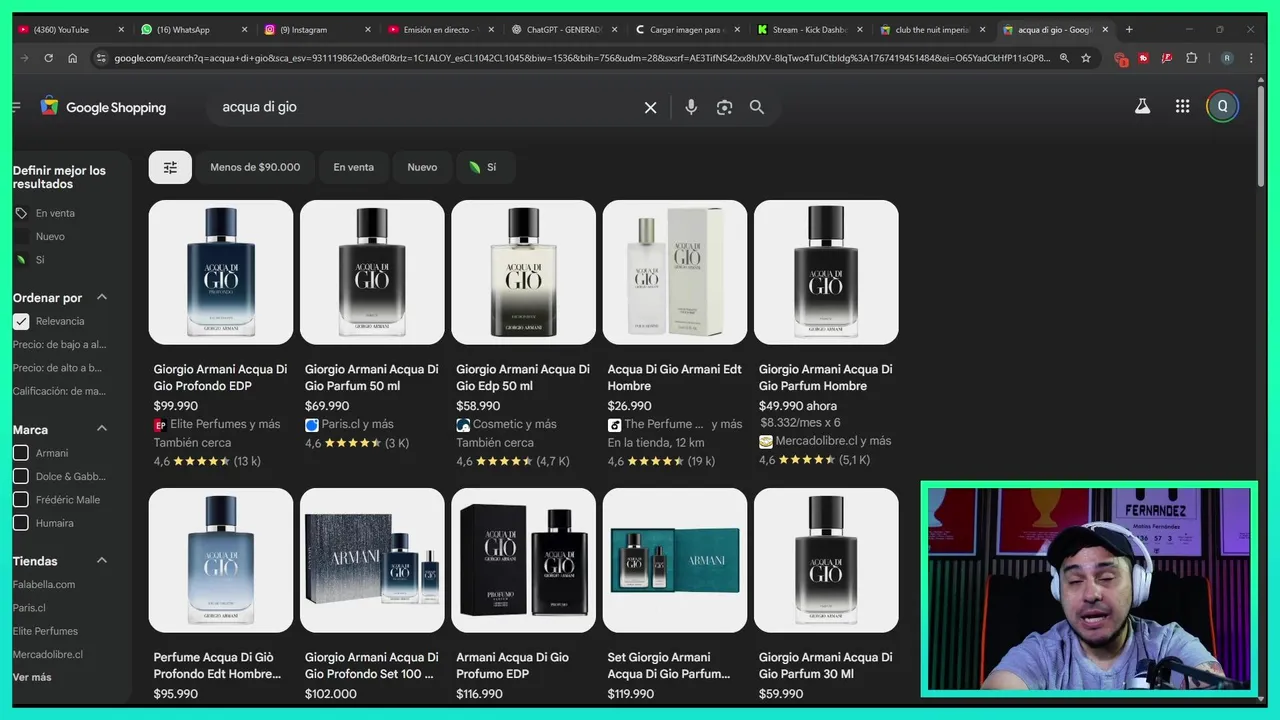Apply the 'Sí' leaf filter chip
Screen dimensions: 1280x720
pyautogui.click(x=484, y=167)
